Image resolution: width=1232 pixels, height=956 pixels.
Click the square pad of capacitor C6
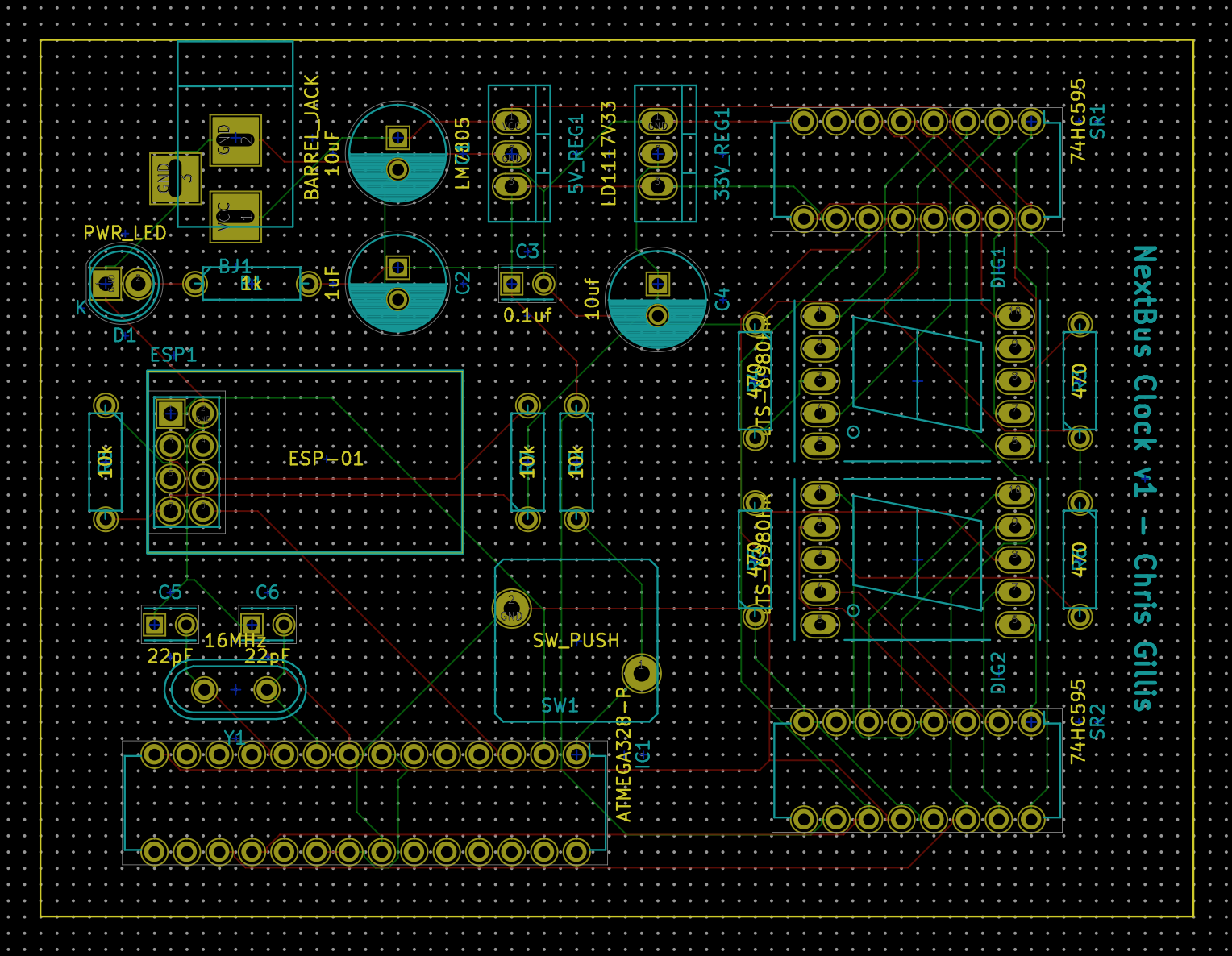252,625
